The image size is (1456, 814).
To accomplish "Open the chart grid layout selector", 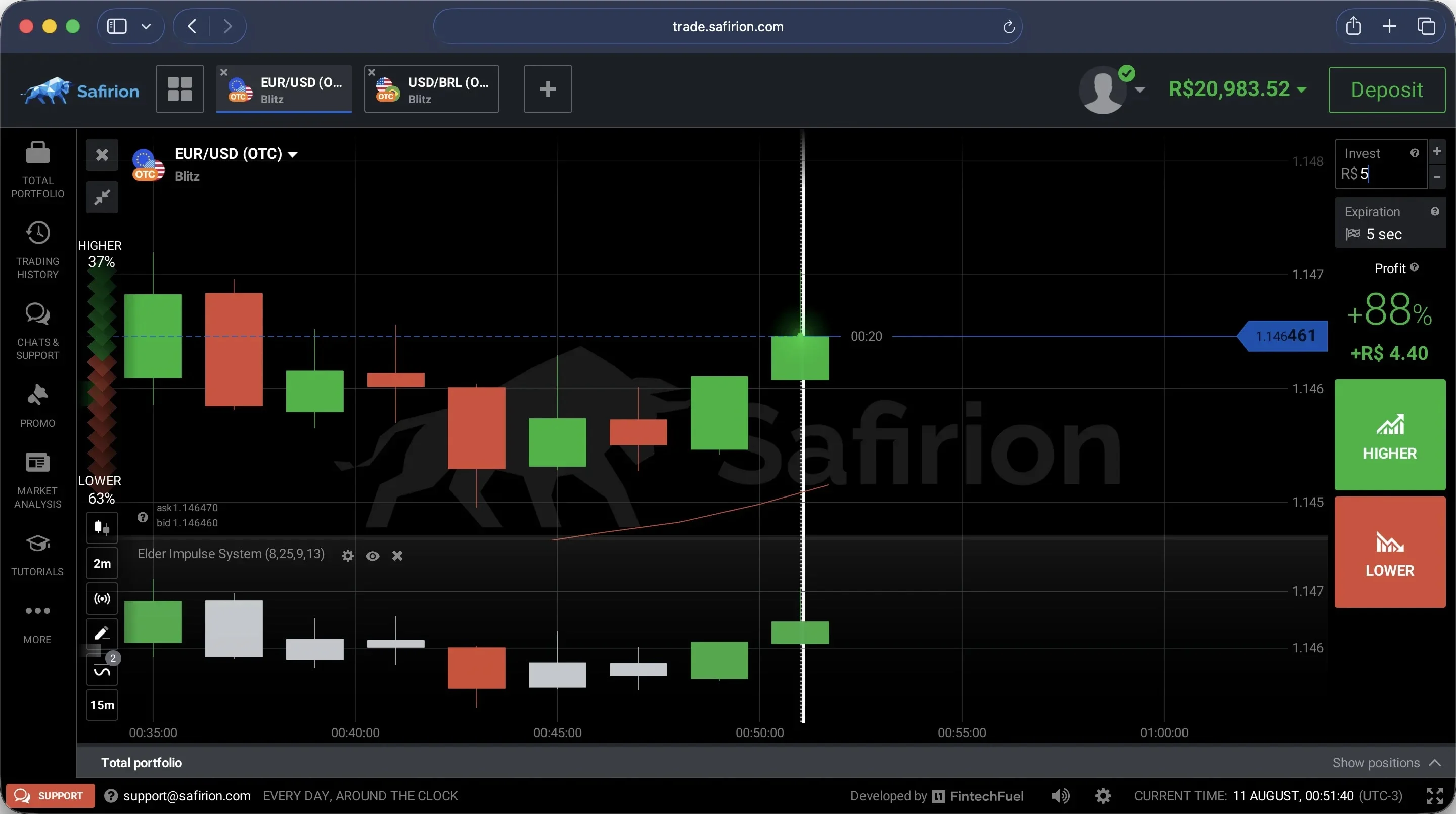I will [x=180, y=89].
